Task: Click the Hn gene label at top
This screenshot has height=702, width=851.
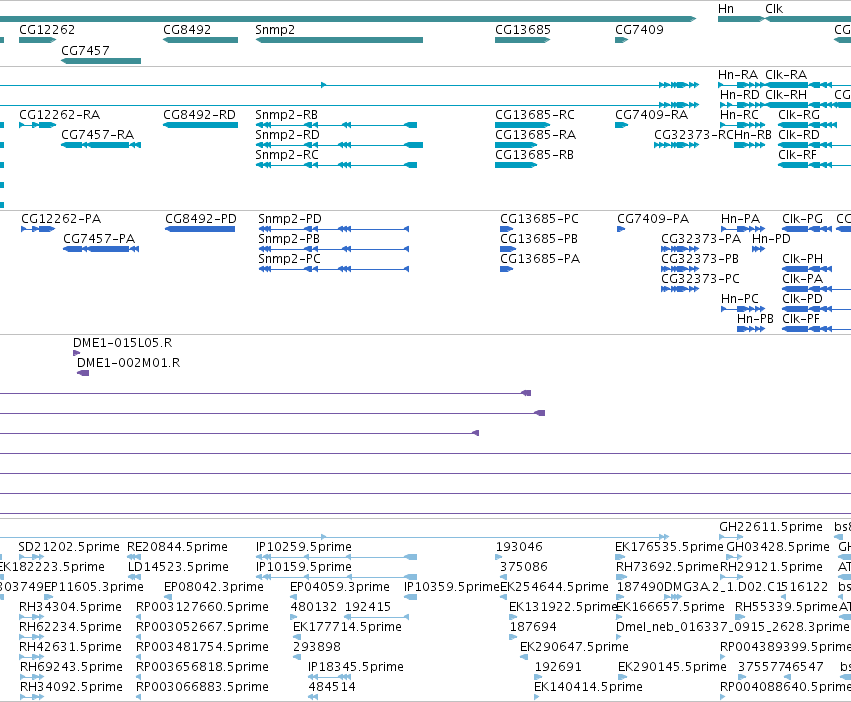Action: [x=726, y=9]
